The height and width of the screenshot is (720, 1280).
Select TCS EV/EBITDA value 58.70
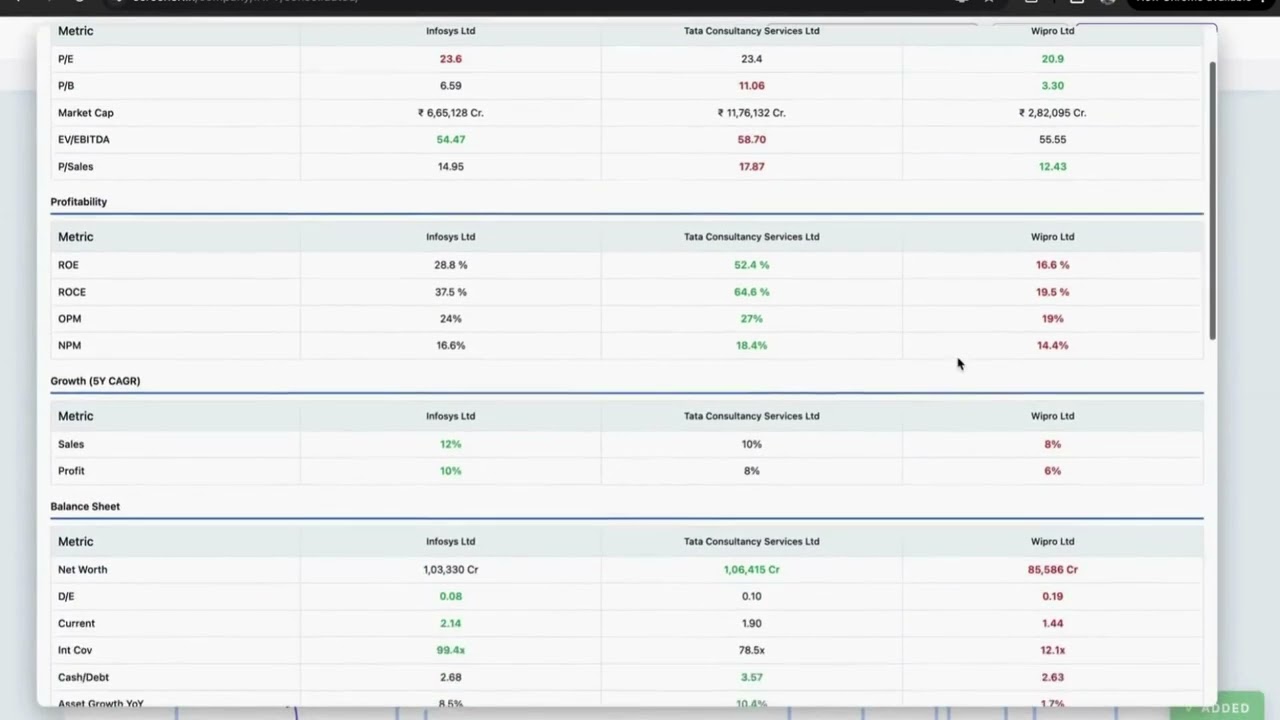(752, 140)
